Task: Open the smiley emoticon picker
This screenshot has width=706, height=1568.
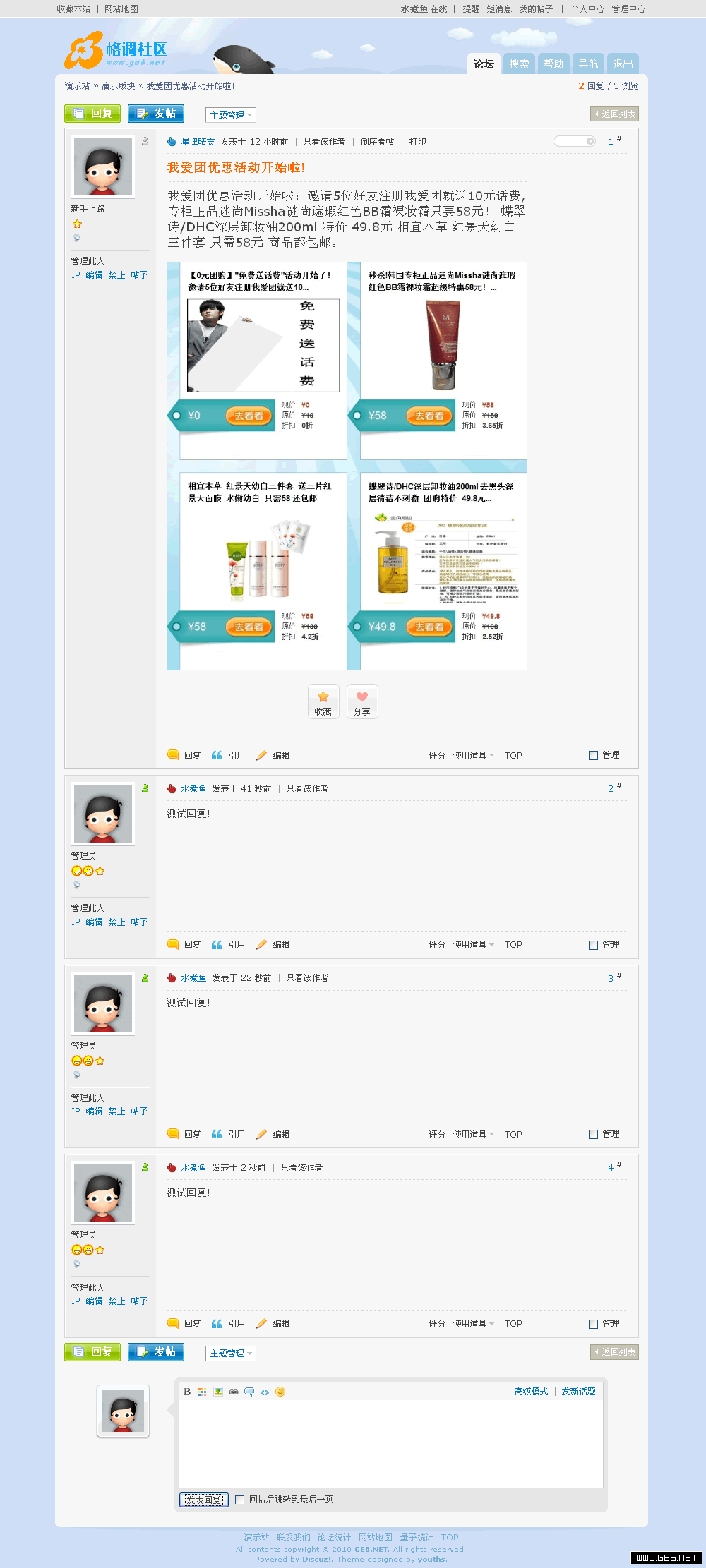Action: 280,1392
